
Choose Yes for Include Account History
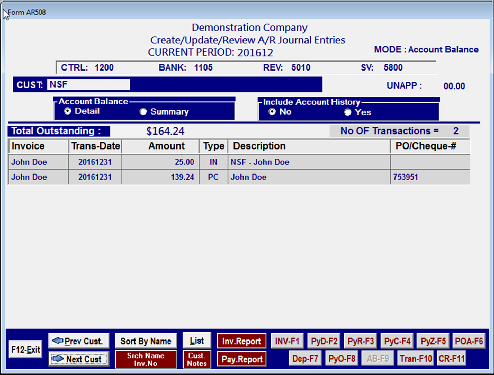348,112
